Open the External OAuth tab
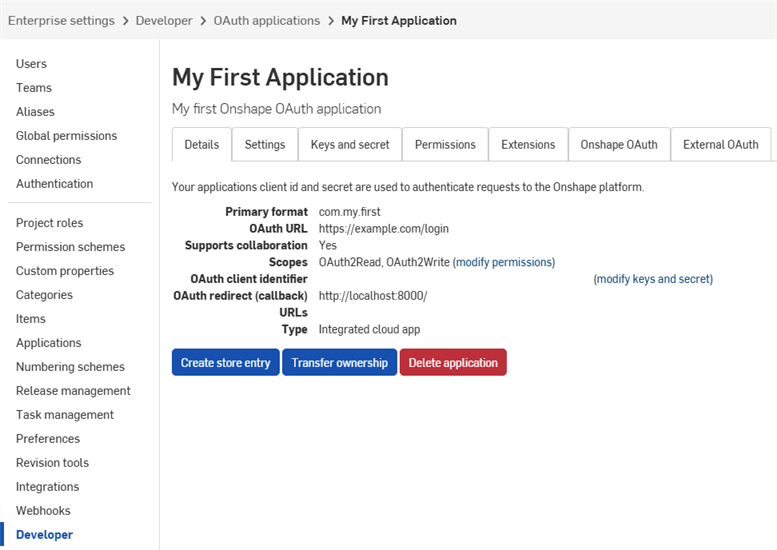This screenshot has width=777, height=550. (x=721, y=145)
